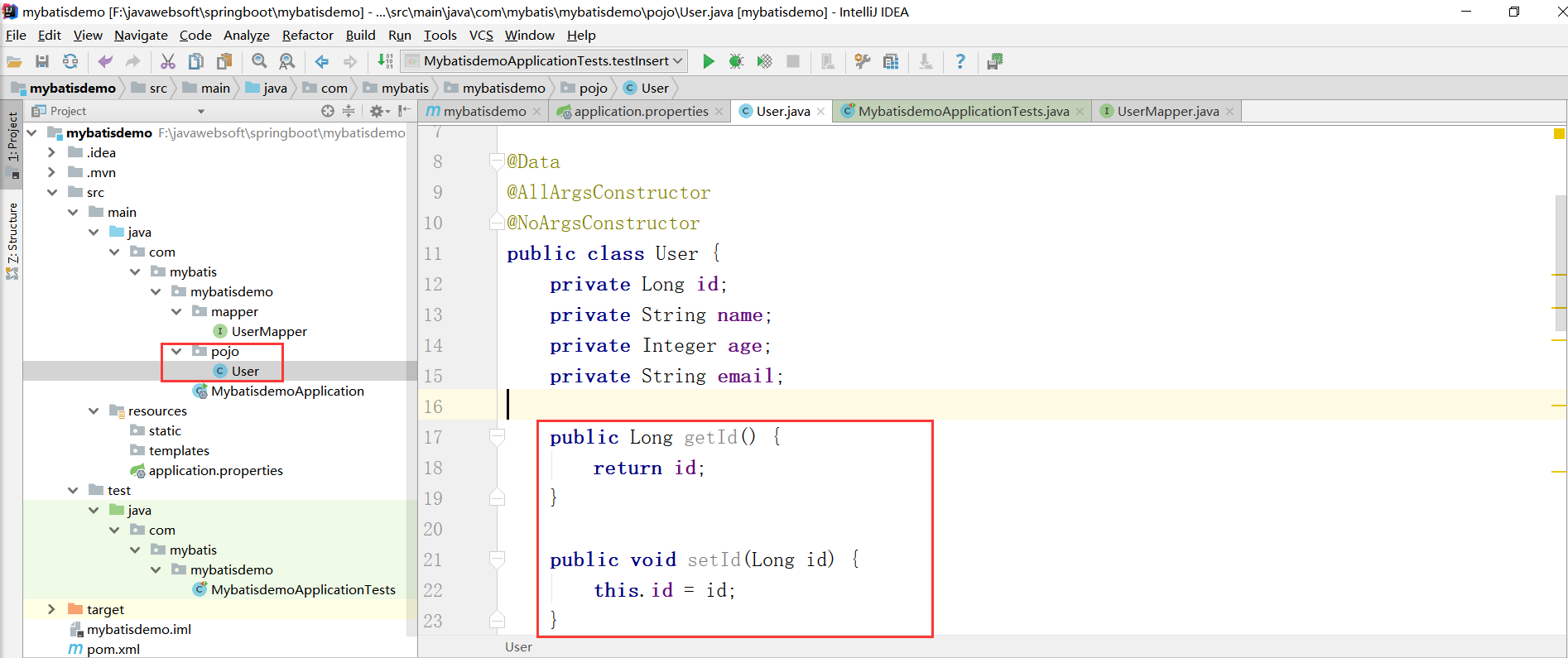Image resolution: width=1568 pixels, height=658 pixels.
Task: Select the templates folder in the tree
Action: [x=179, y=450]
